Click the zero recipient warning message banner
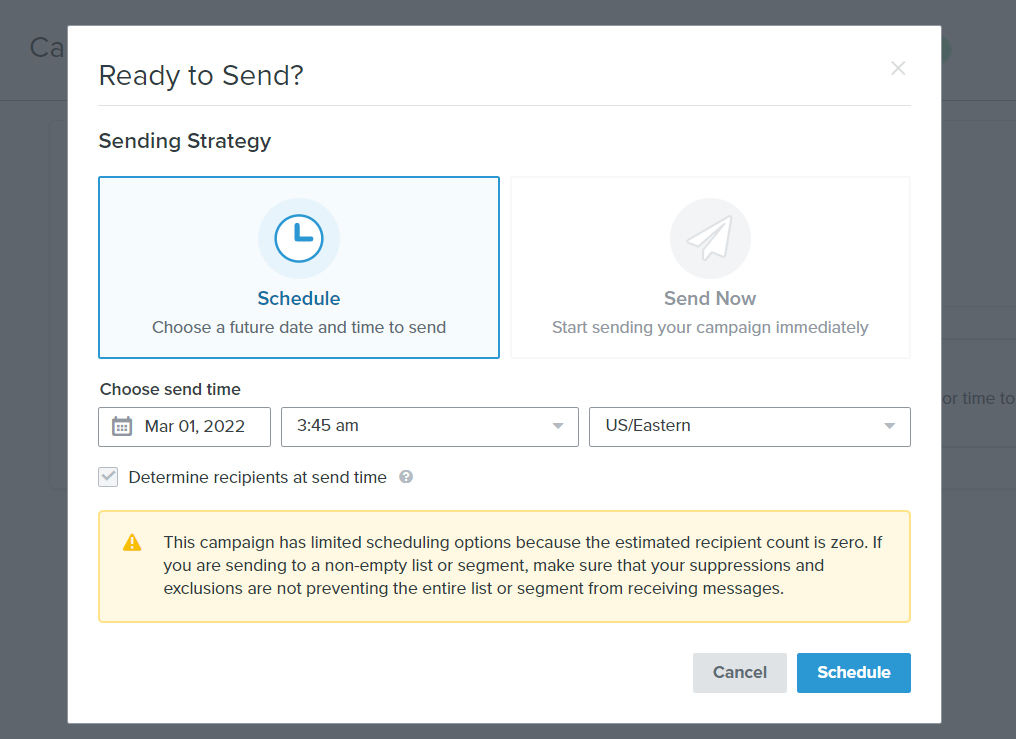Image resolution: width=1016 pixels, height=739 pixels. (x=504, y=566)
